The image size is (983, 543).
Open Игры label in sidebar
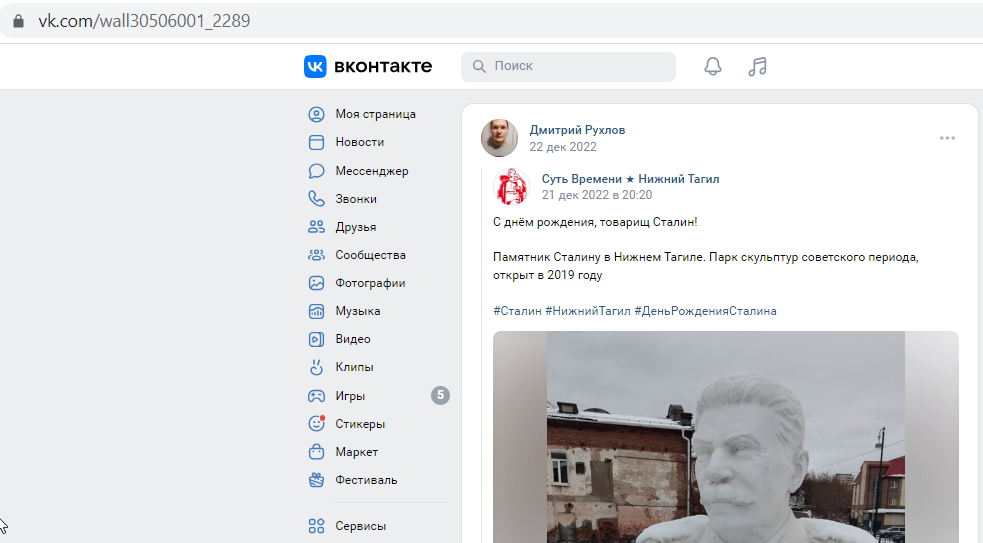[x=350, y=396]
